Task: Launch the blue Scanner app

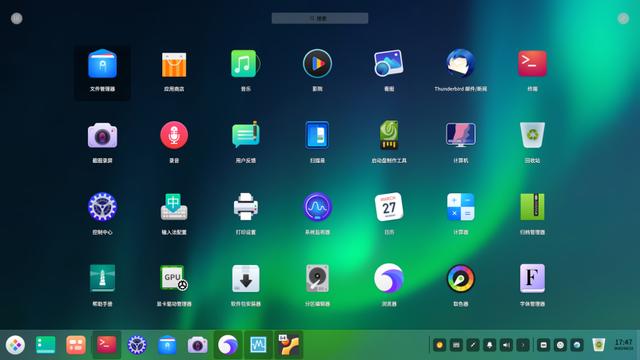Action: click(317, 135)
